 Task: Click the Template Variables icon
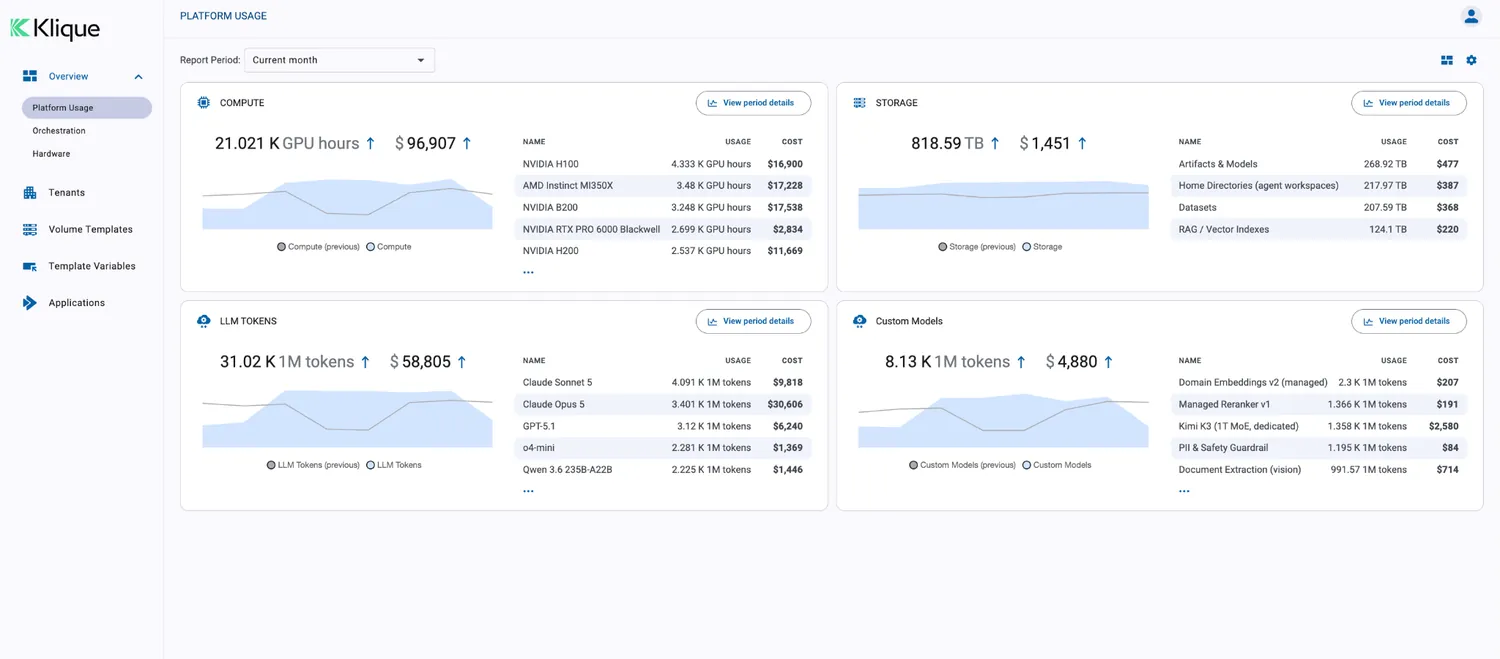pyautogui.click(x=30, y=266)
